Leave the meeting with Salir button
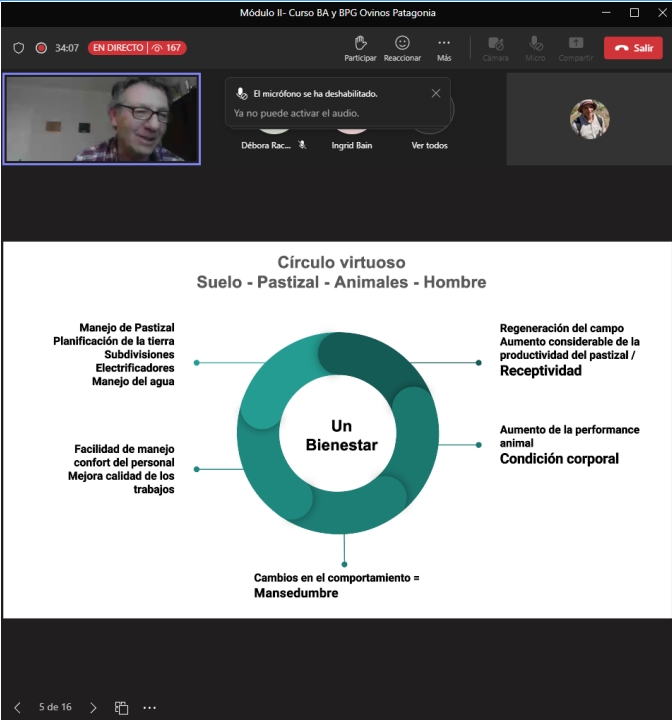This screenshot has height=720, width=672. click(x=633, y=48)
